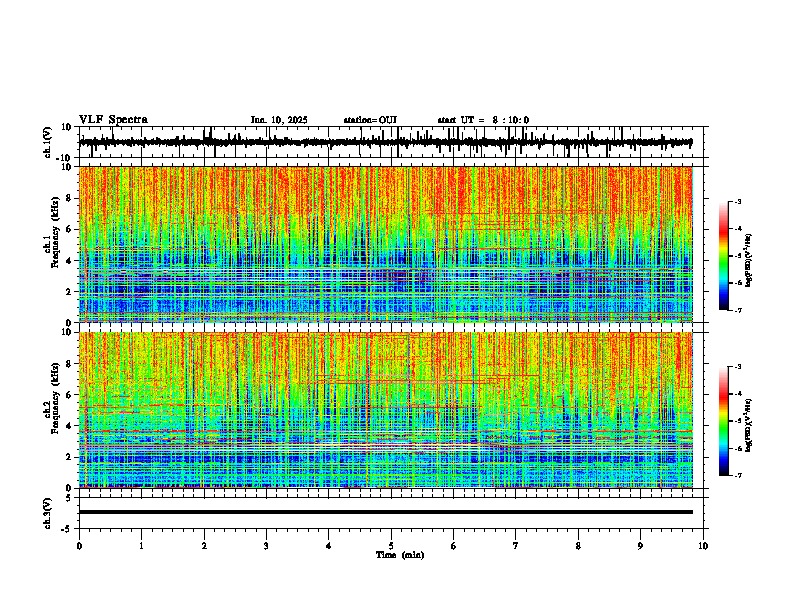Click the -3 label on upper colorbar

[x=737, y=202]
